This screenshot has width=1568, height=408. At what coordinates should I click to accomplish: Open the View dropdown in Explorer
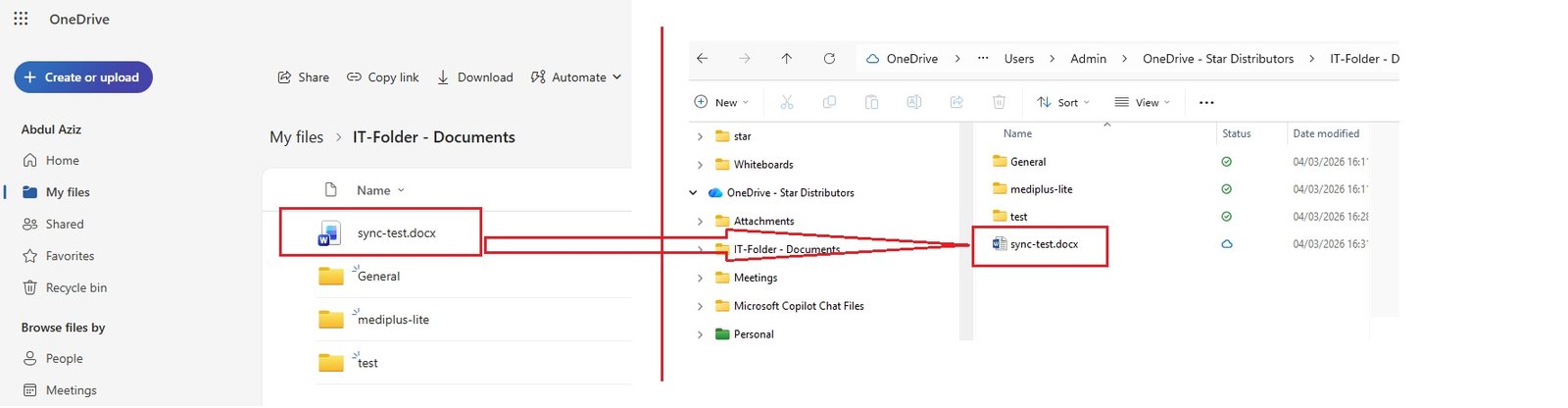coord(1143,102)
